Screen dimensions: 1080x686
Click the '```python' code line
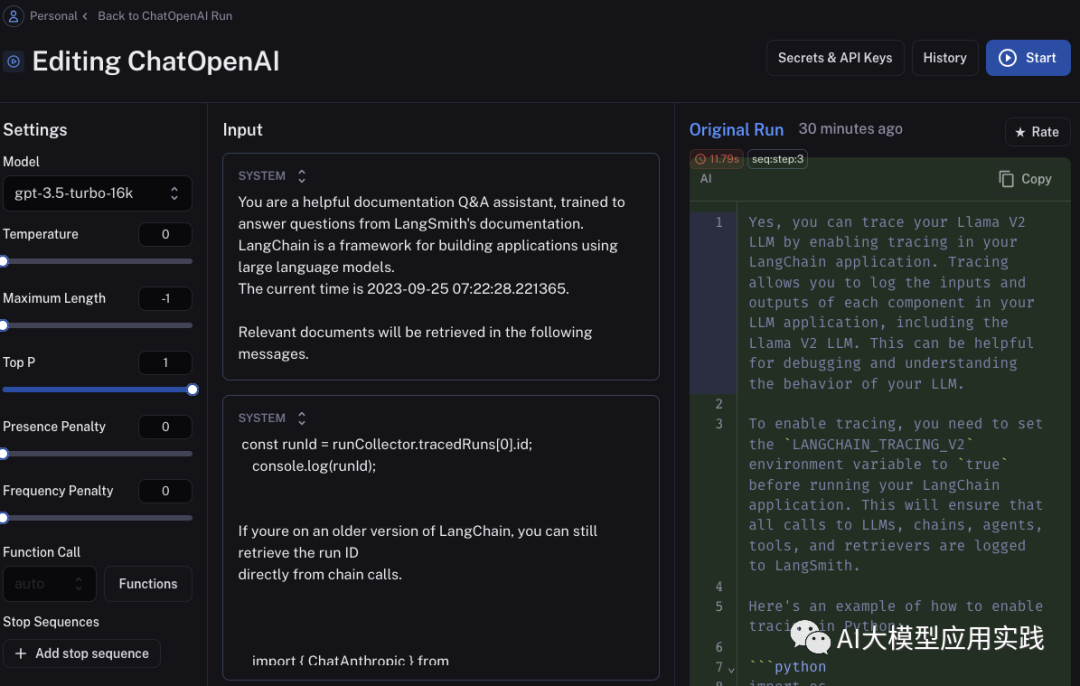coord(787,667)
